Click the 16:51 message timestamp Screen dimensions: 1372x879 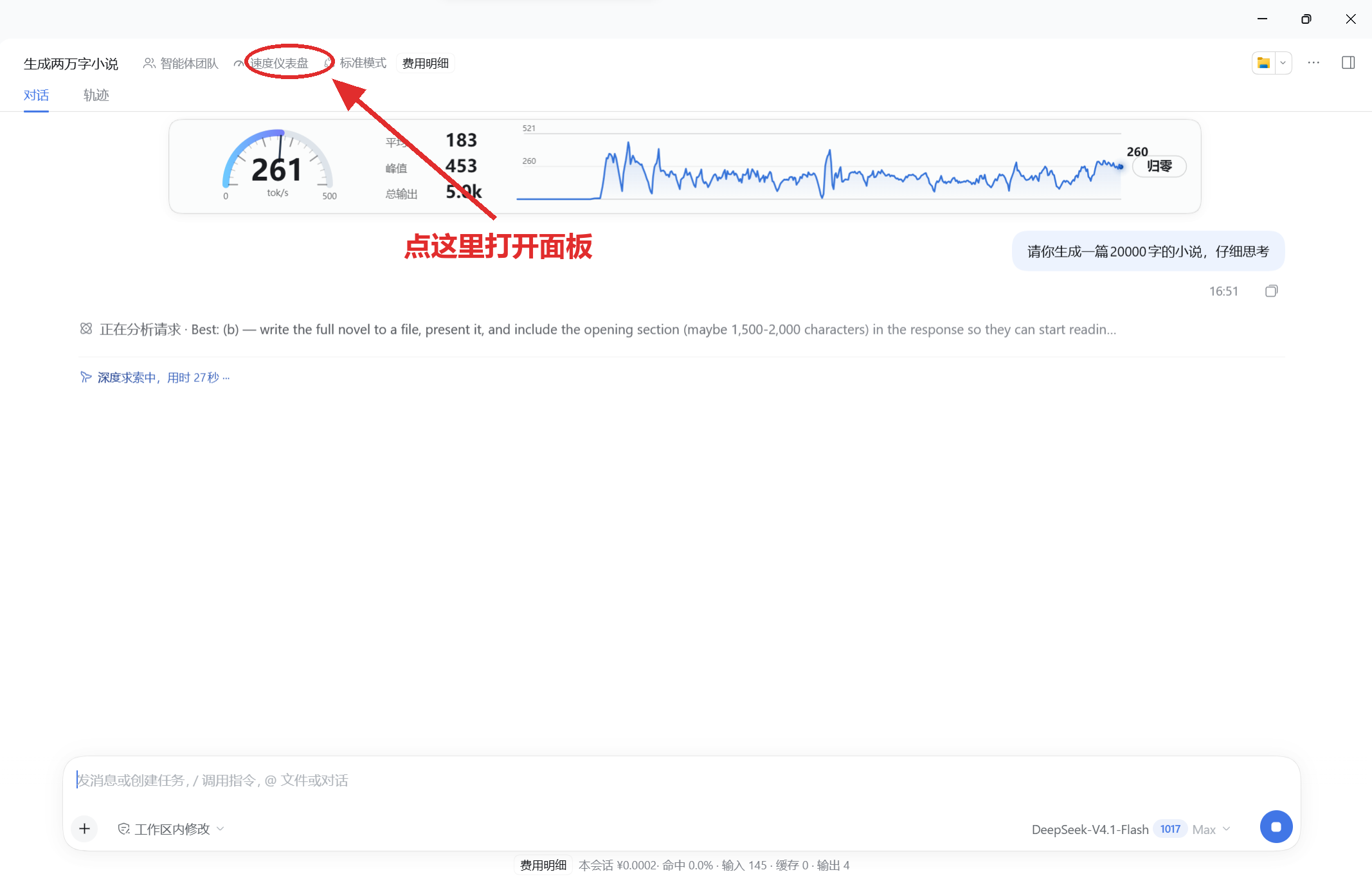point(1223,291)
